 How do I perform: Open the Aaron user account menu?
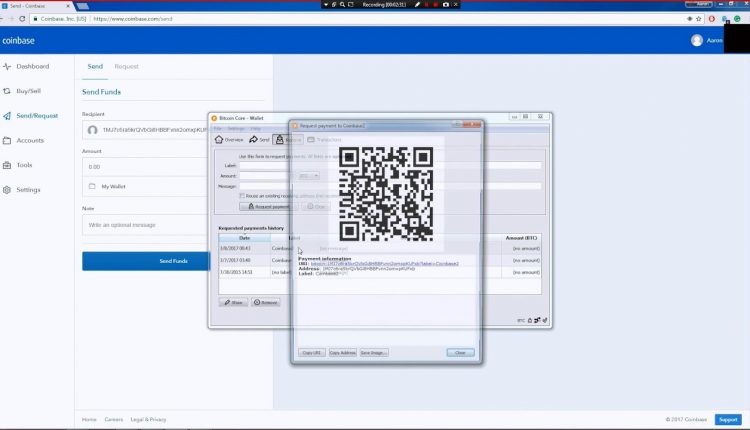[707, 41]
